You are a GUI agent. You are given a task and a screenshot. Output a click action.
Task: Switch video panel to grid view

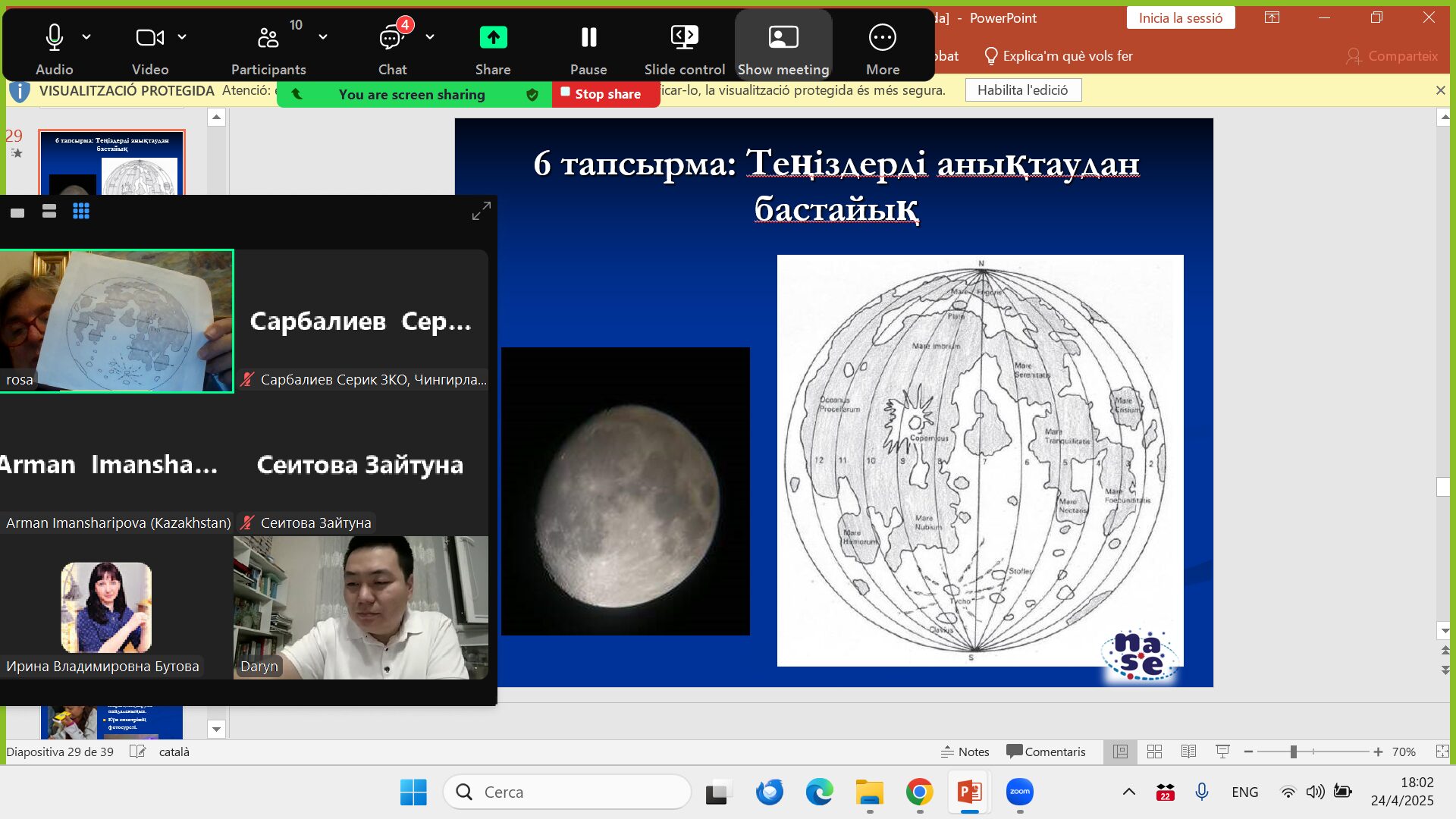(81, 212)
